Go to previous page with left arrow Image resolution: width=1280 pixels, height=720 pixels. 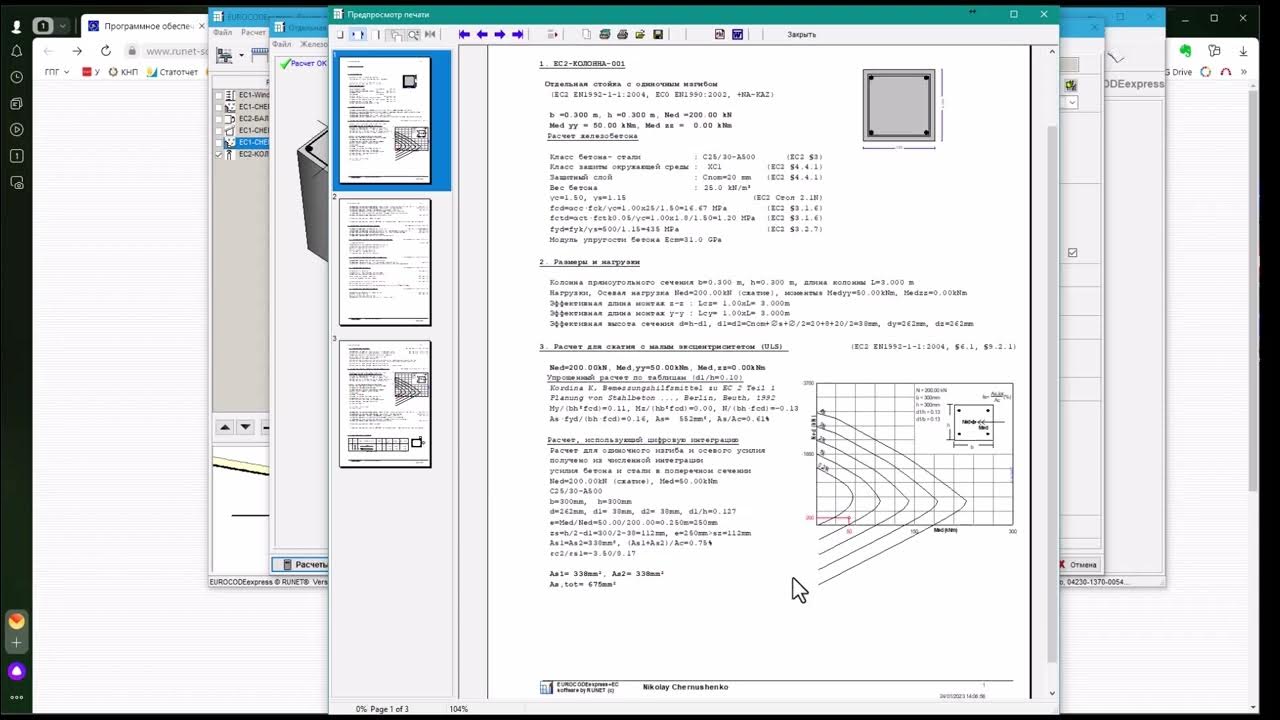(x=482, y=34)
